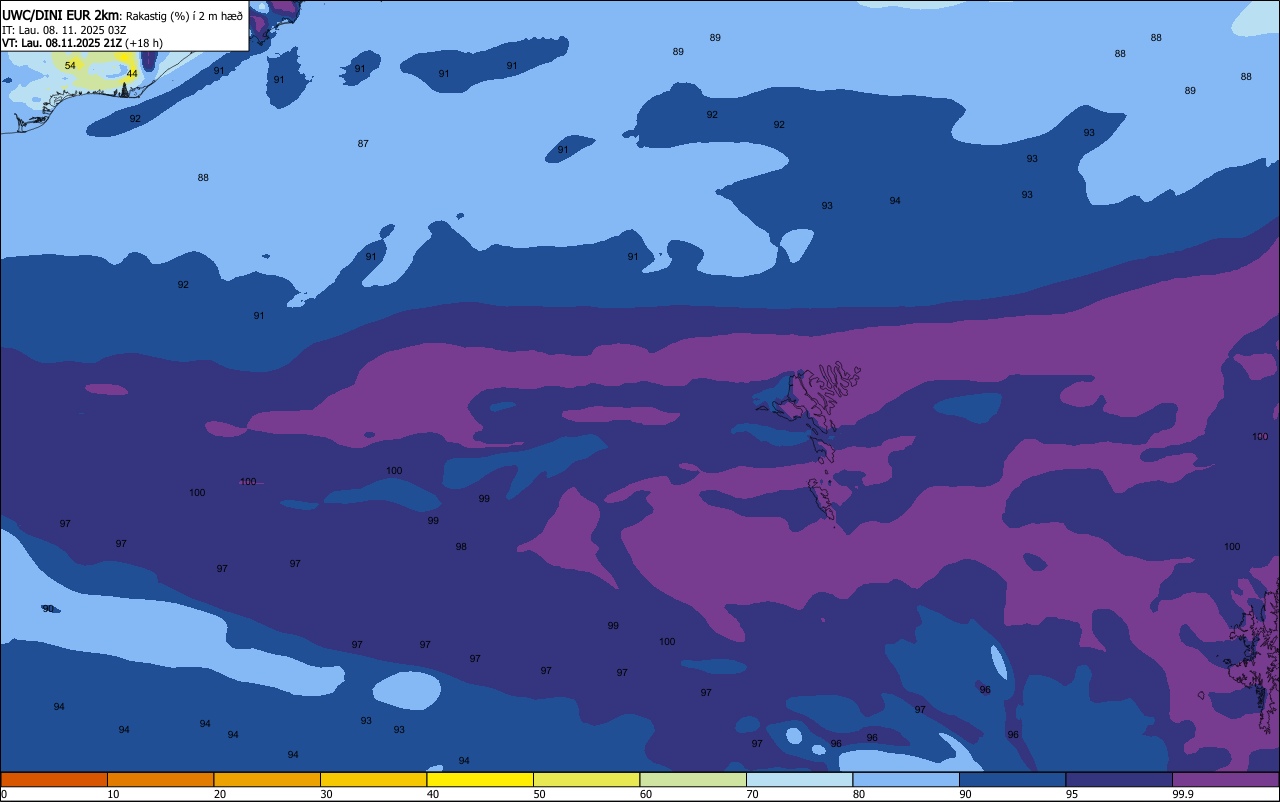Click the light green 60–70 legend swatch
Image resolution: width=1280 pixels, height=802 pixels.
[x=693, y=779]
